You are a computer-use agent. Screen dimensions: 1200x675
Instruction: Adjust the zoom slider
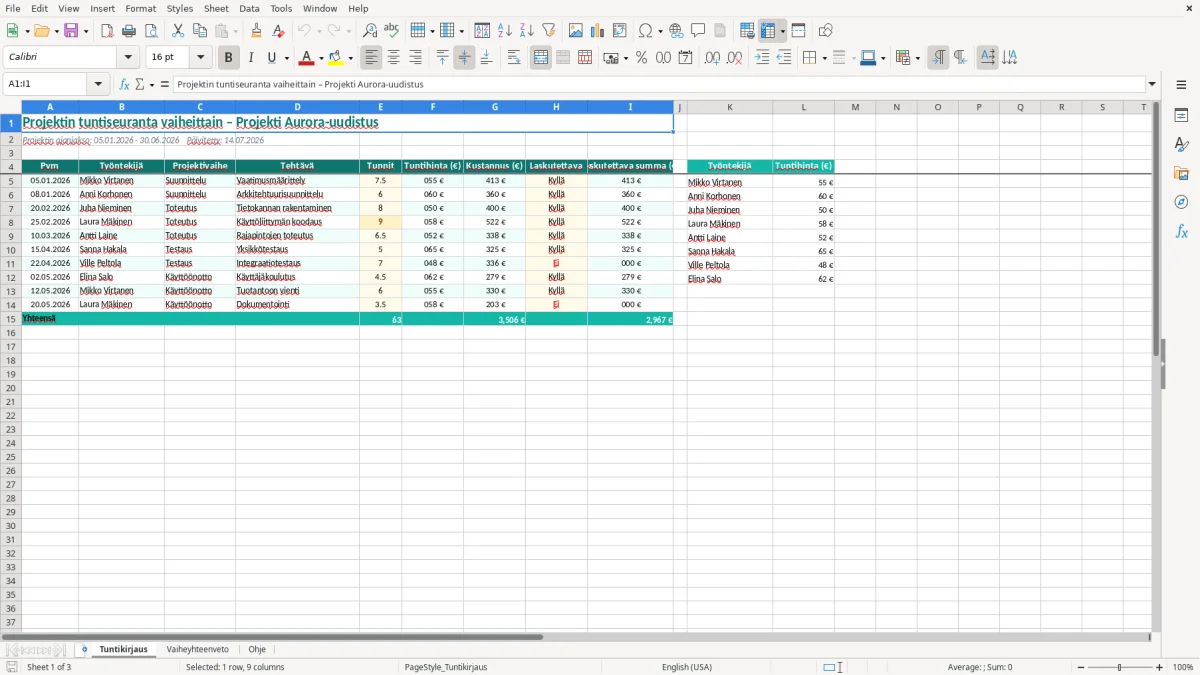pos(1120,667)
